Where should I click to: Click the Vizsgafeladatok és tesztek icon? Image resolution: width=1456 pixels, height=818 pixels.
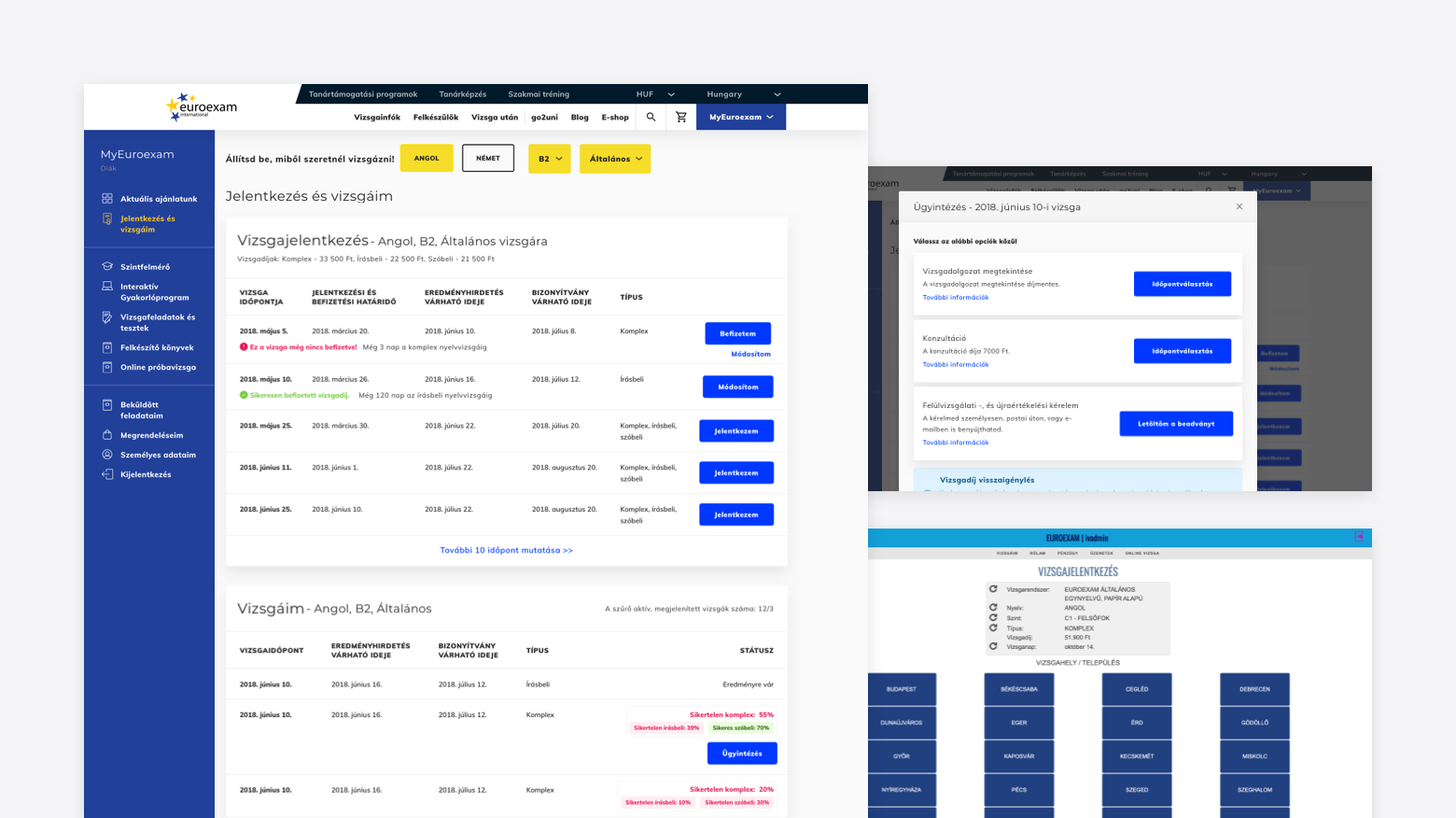point(107,317)
